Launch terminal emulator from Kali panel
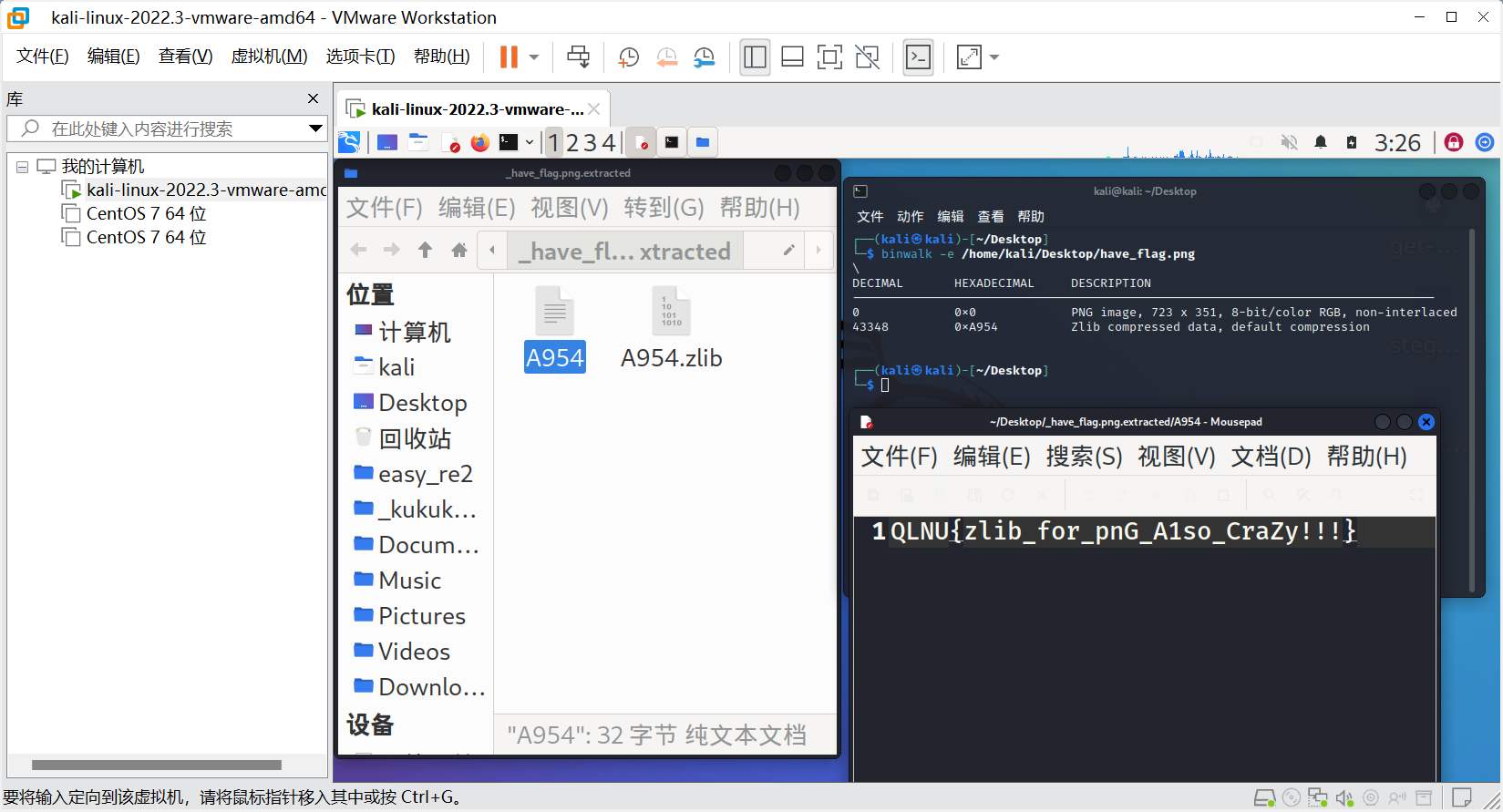1503x812 pixels. pyautogui.click(x=509, y=142)
